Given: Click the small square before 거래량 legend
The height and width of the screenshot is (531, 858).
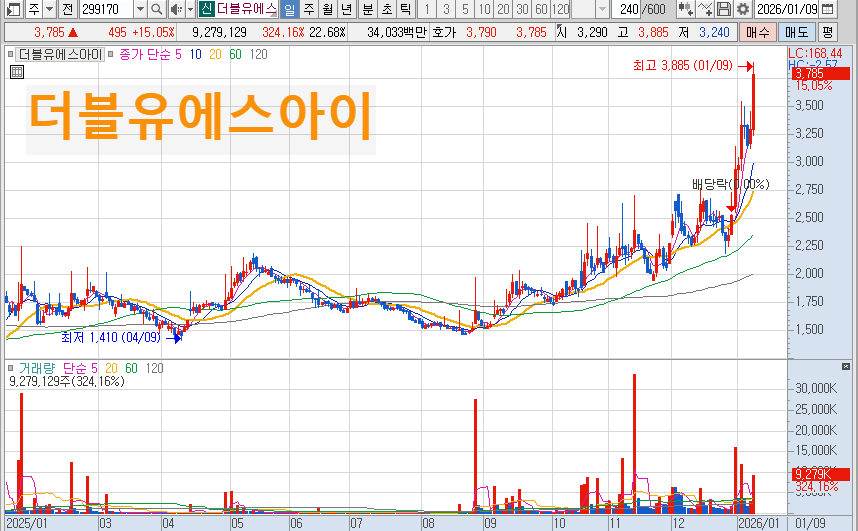Looking at the screenshot, I should [10, 368].
